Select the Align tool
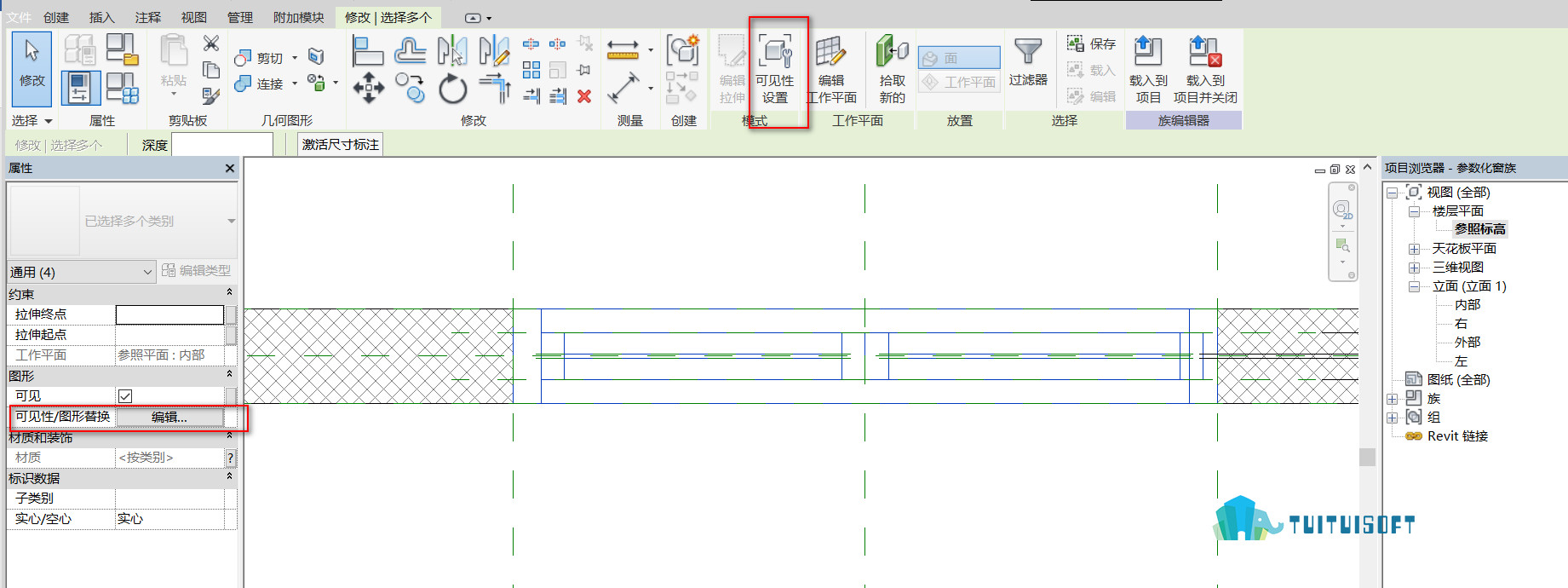This screenshot has width=1568, height=588. click(368, 50)
